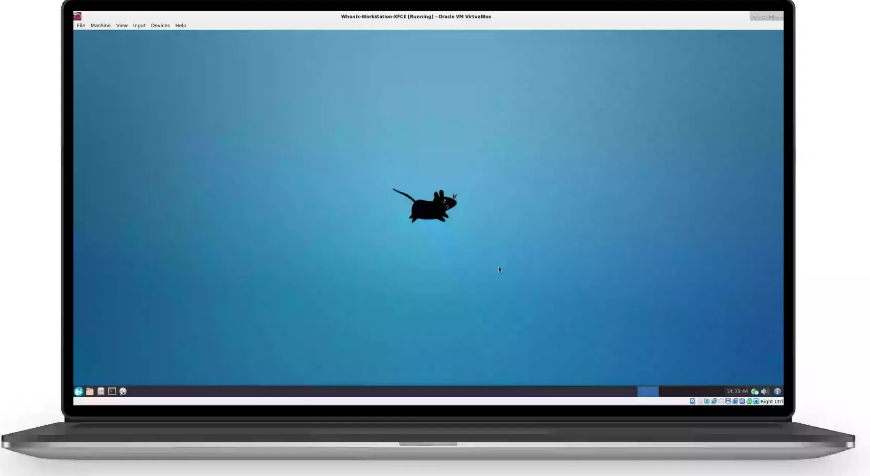Launch the Tor Browser globe icon
Viewport: 870px width, 476px height.
pos(123,391)
